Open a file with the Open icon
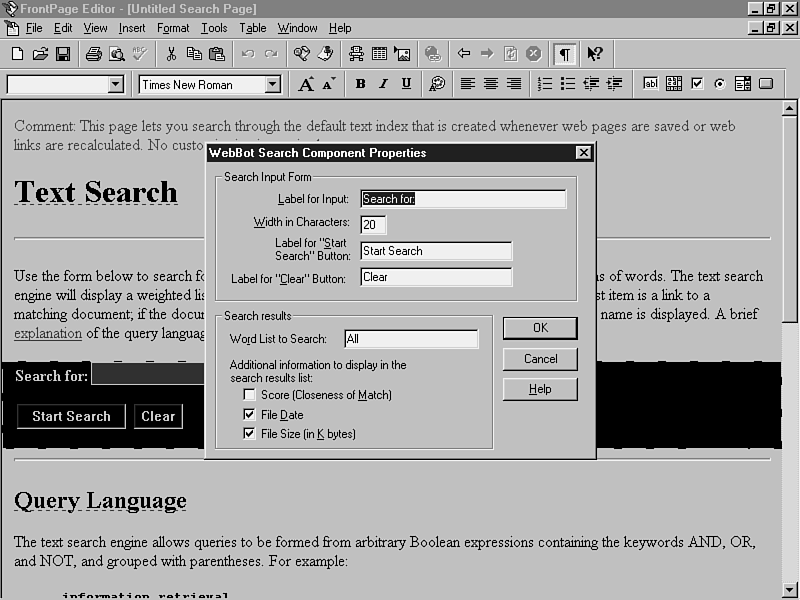This screenshot has width=800, height=600. tap(40, 54)
